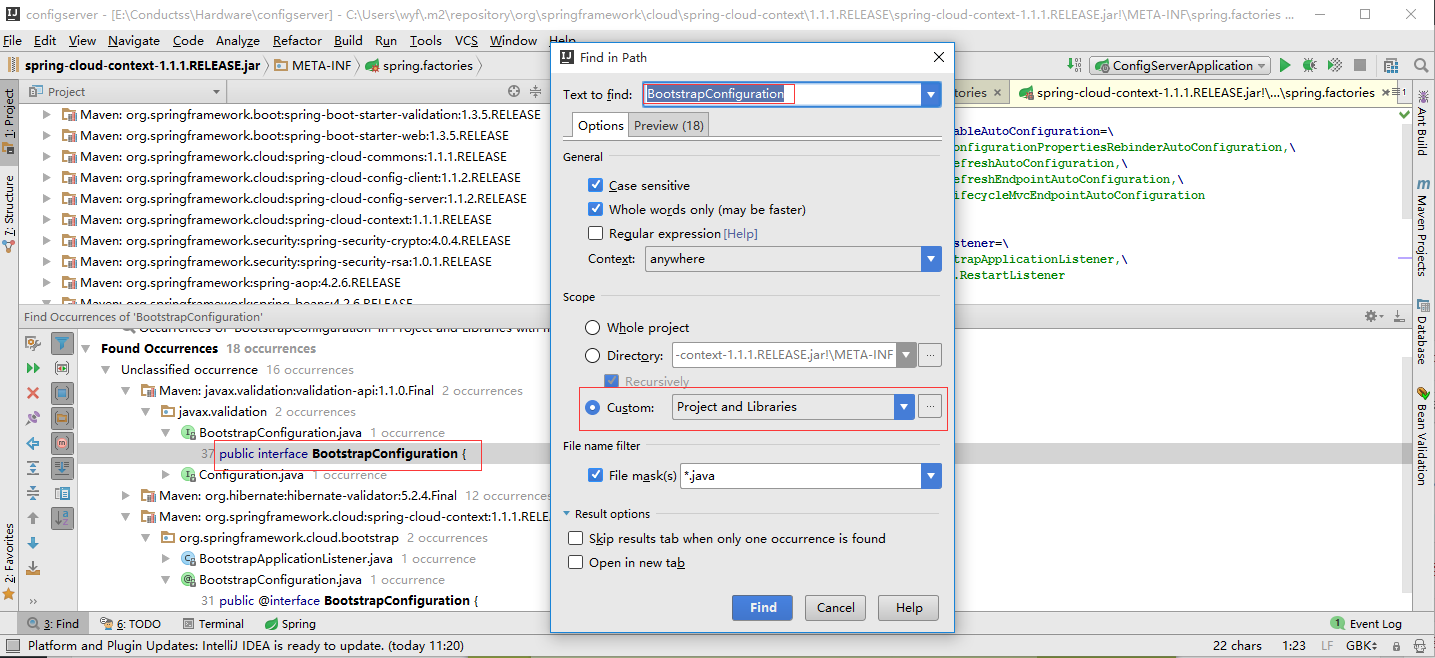Go to next occurrence arrow

coord(33,543)
